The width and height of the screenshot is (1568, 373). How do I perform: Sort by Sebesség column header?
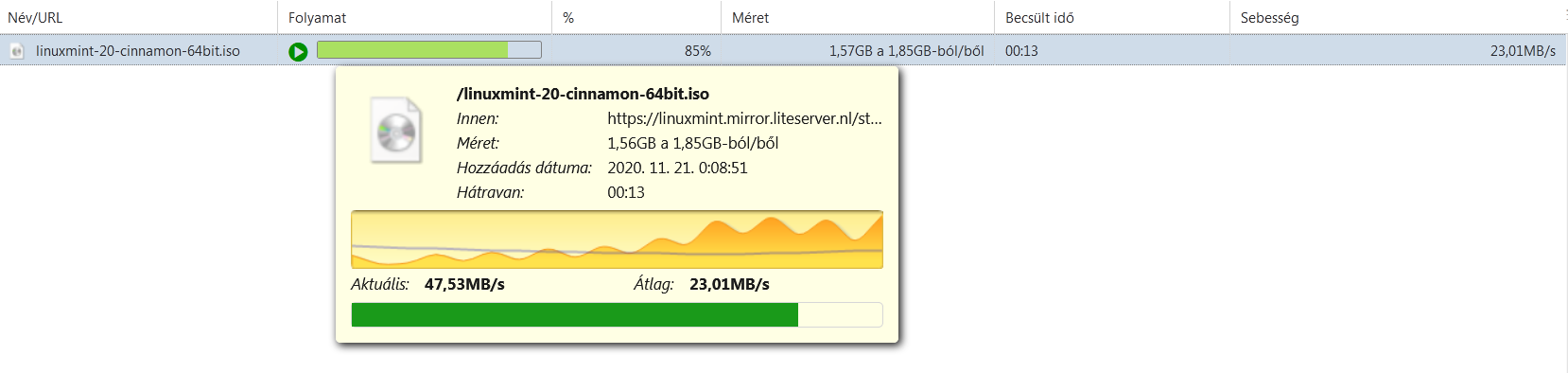pyautogui.click(x=1398, y=17)
